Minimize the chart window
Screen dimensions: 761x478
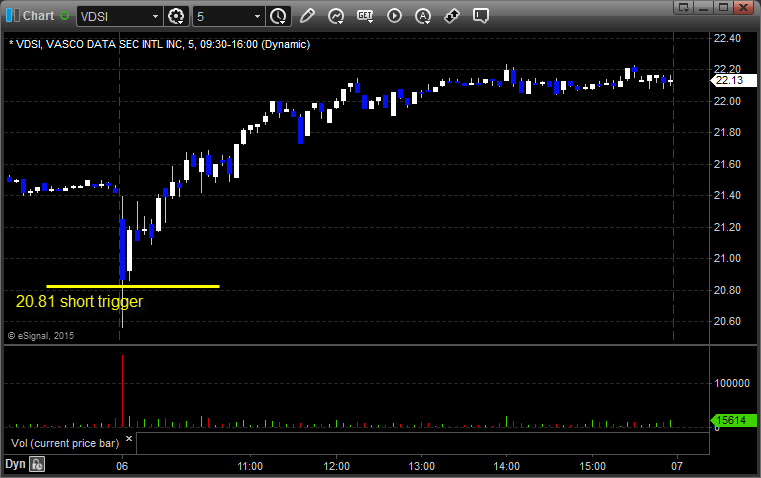click(x=704, y=7)
